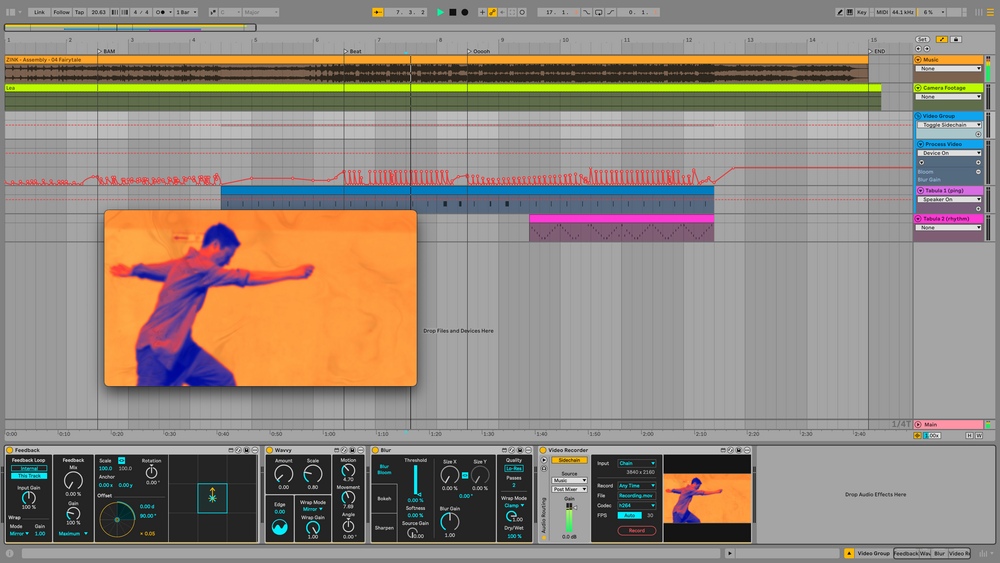
Task: Open the Codec h264 dropdown
Action: pos(637,505)
